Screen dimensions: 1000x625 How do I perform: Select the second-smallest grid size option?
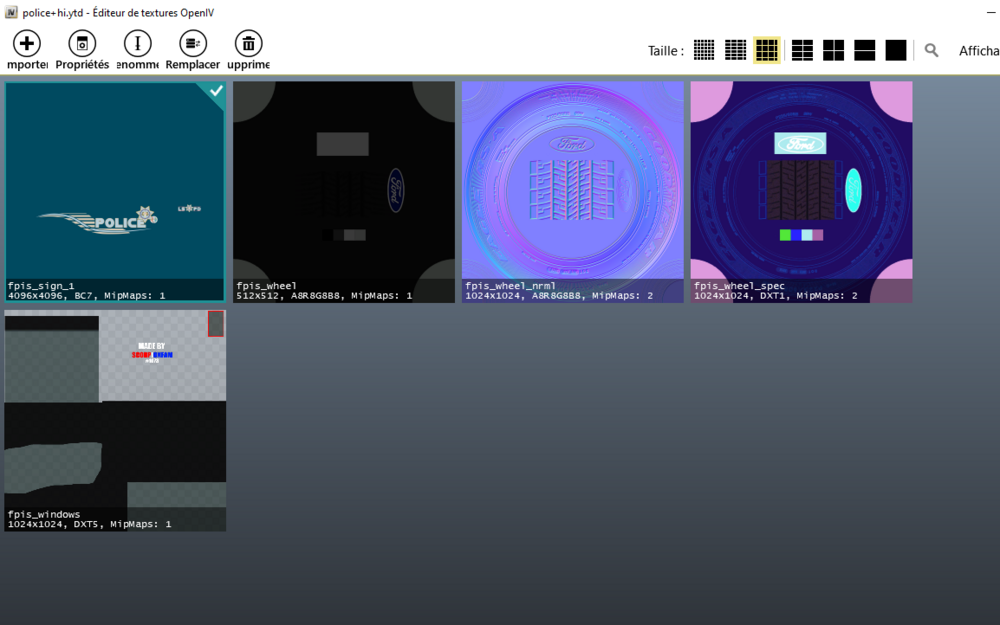(735, 49)
